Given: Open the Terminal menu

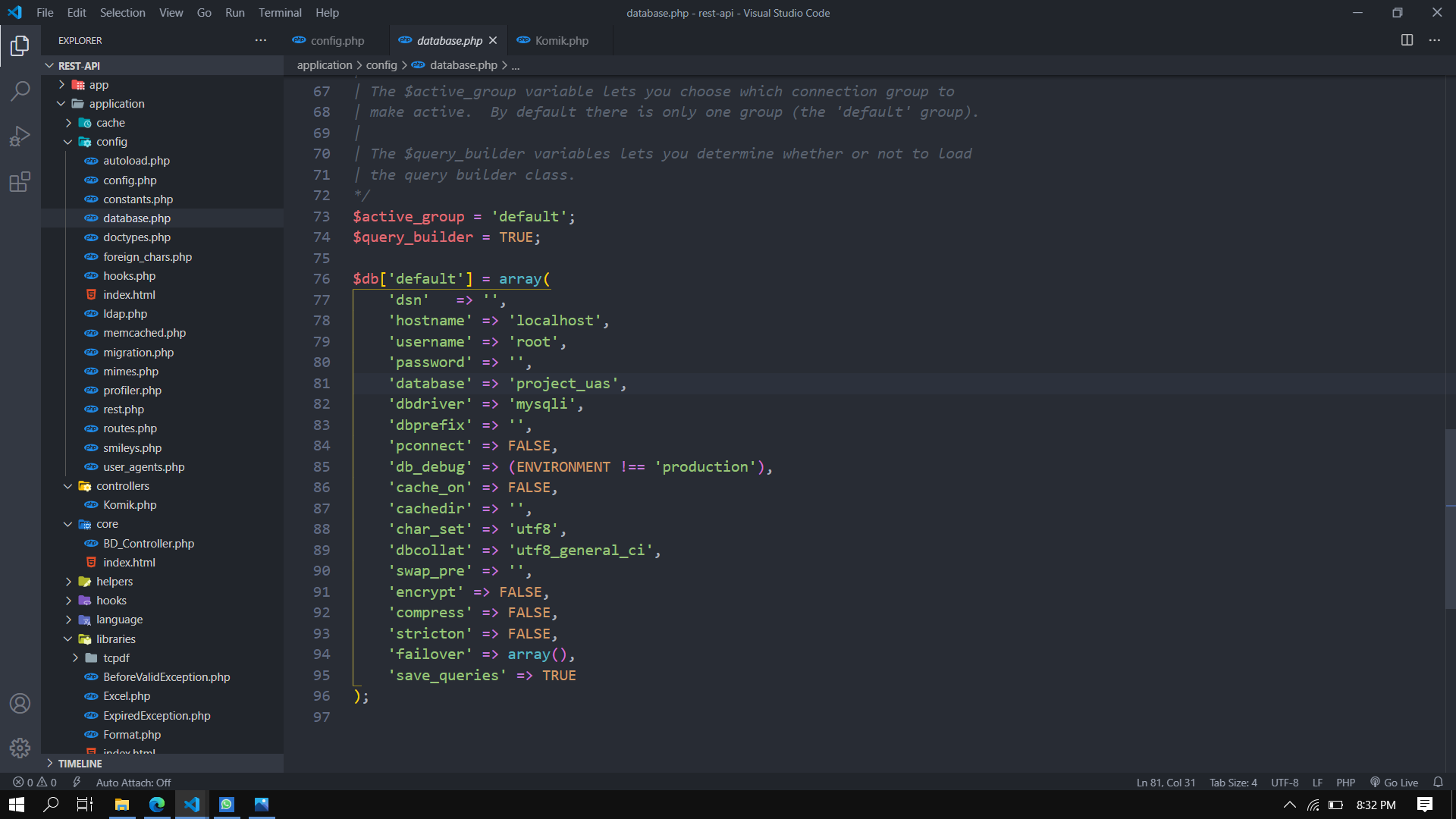Looking at the screenshot, I should (x=280, y=13).
